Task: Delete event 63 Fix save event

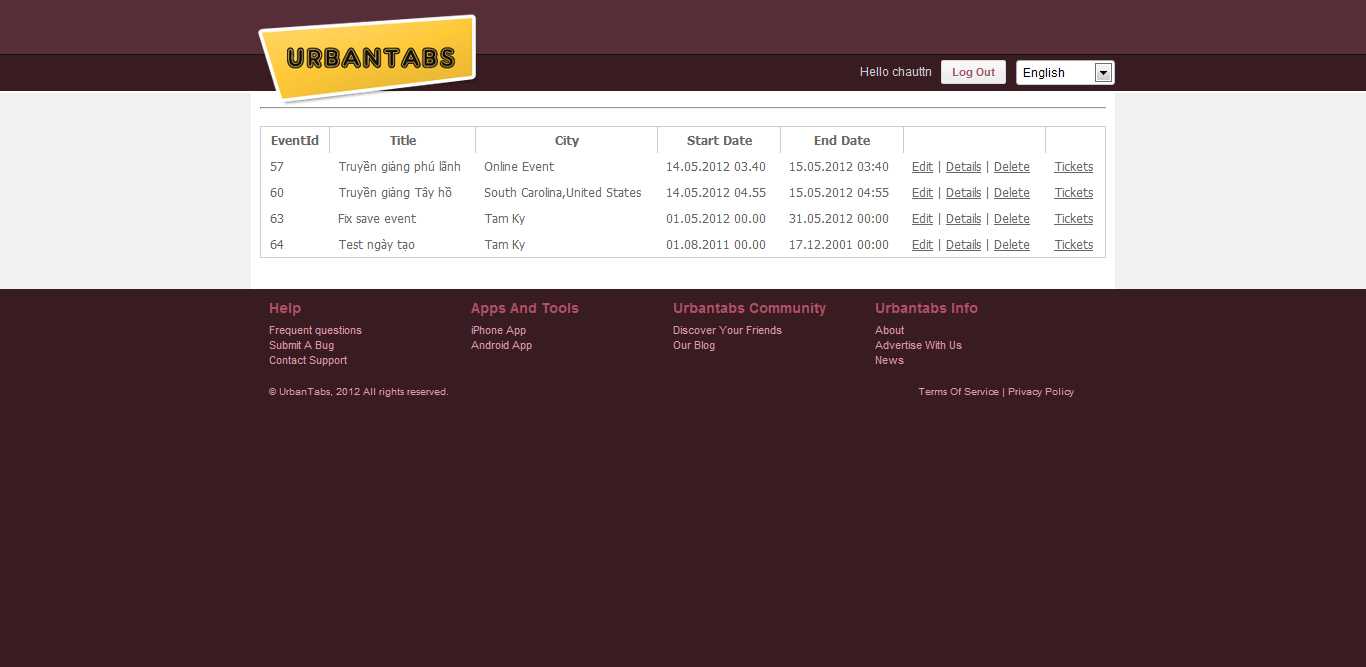Action: [x=1011, y=219]
